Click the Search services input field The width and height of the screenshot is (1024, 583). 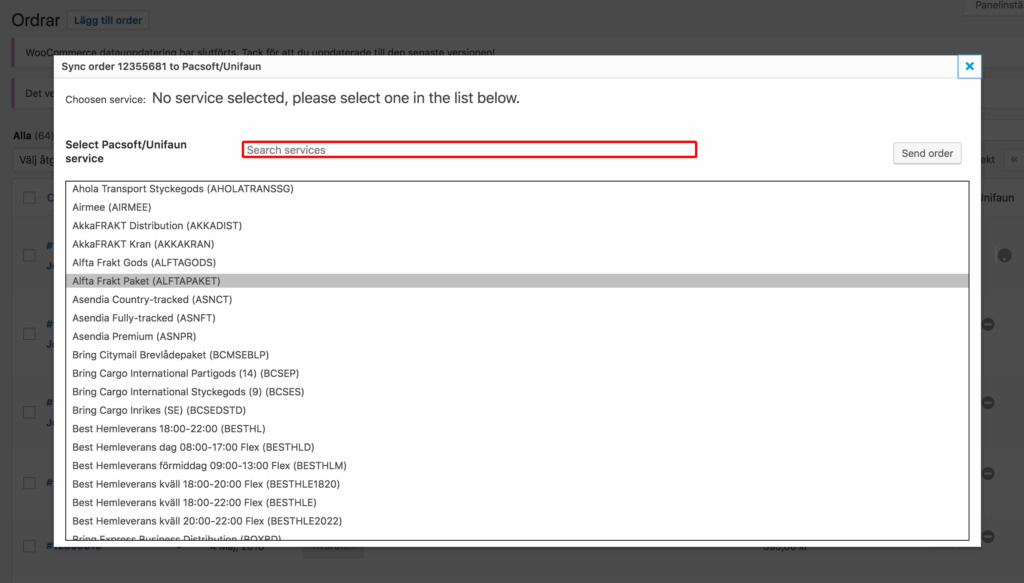pos(469,150)
